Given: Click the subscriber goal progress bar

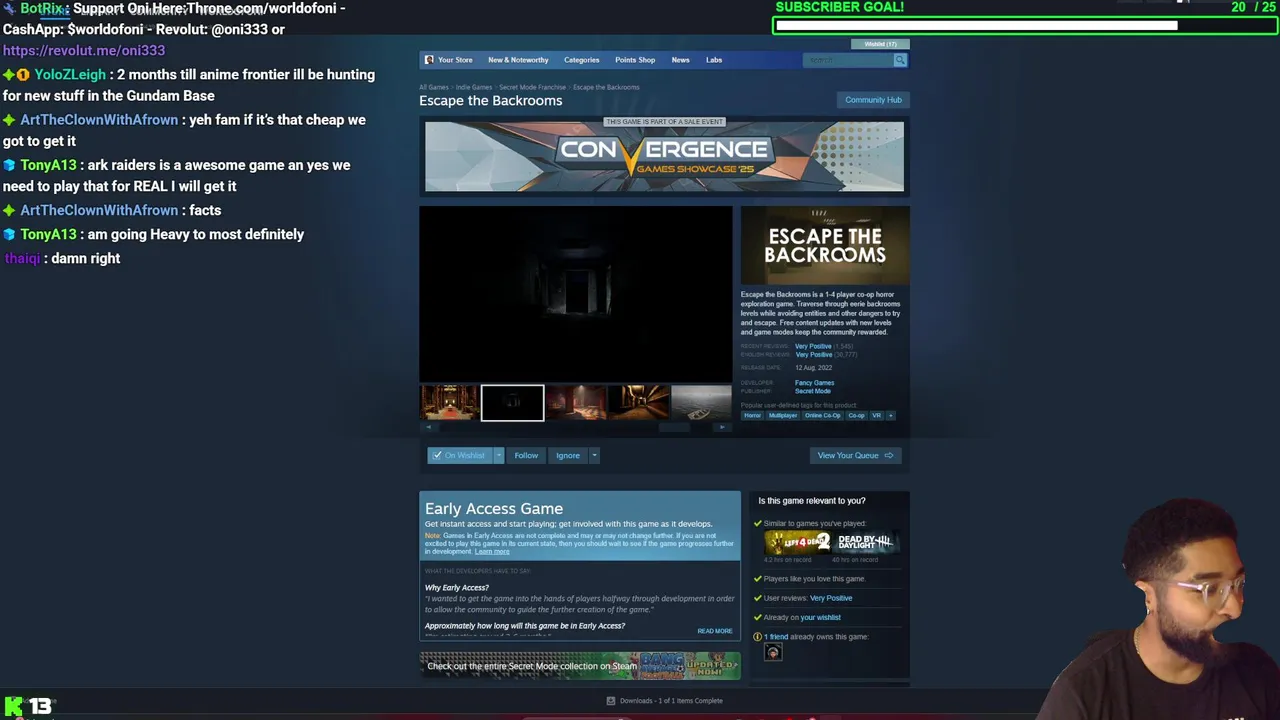Looking at the screenshot, I should pos(1025,25).
